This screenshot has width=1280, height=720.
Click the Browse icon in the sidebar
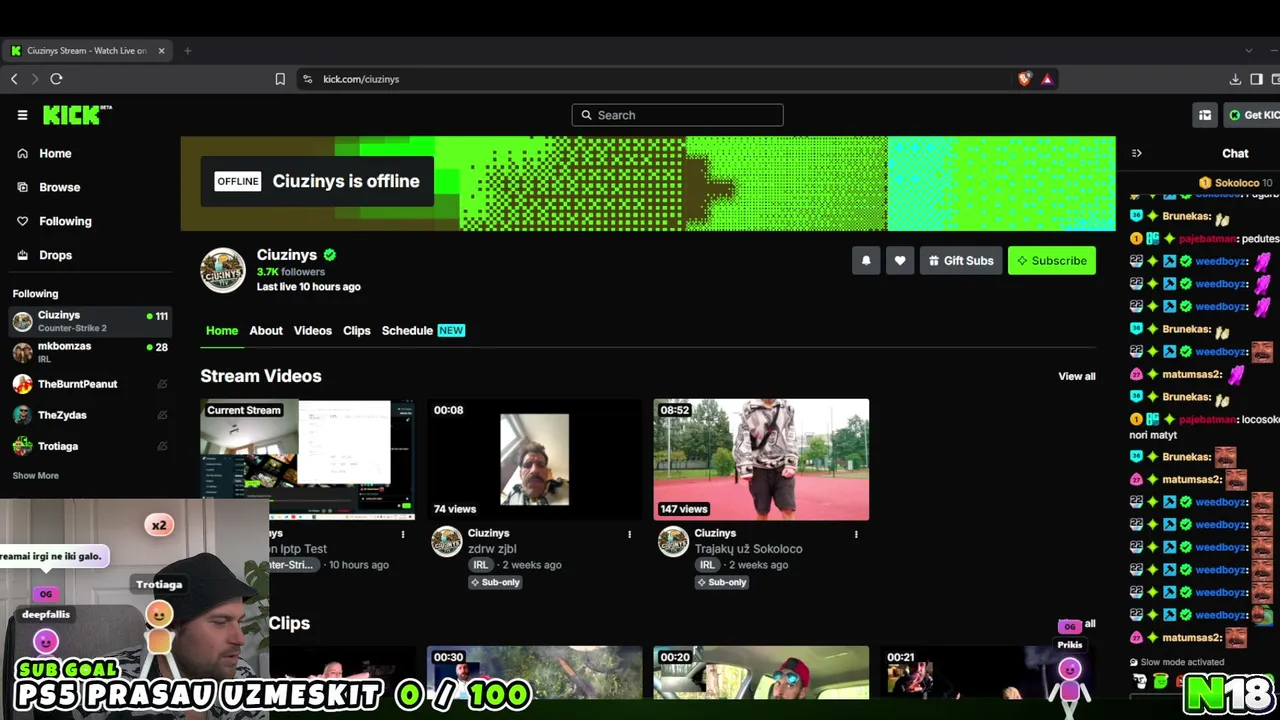pos(22,187)
